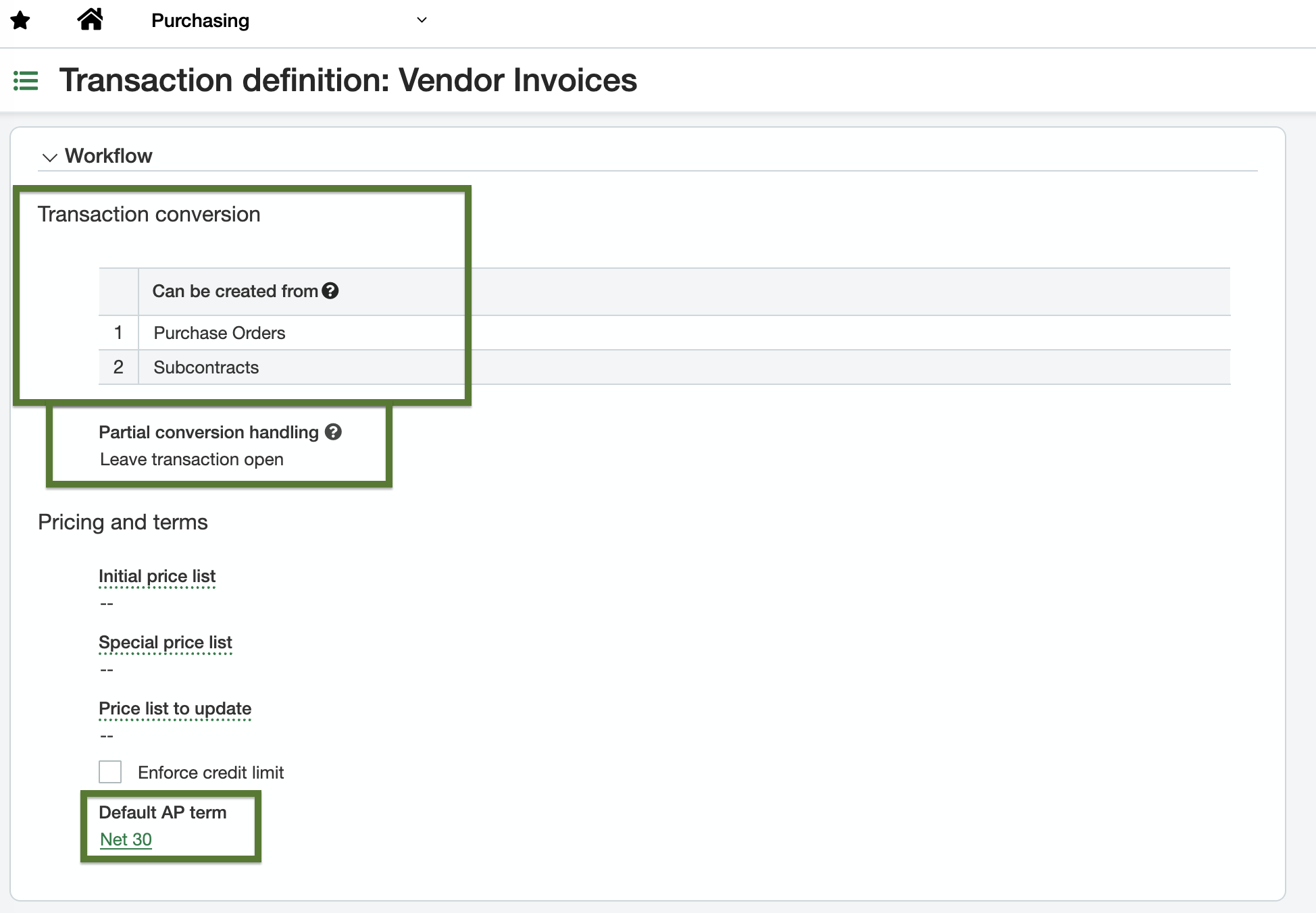The image size is (1316, 913).
Task: Select the Subcontracts row
Action: tap(664, 367)
